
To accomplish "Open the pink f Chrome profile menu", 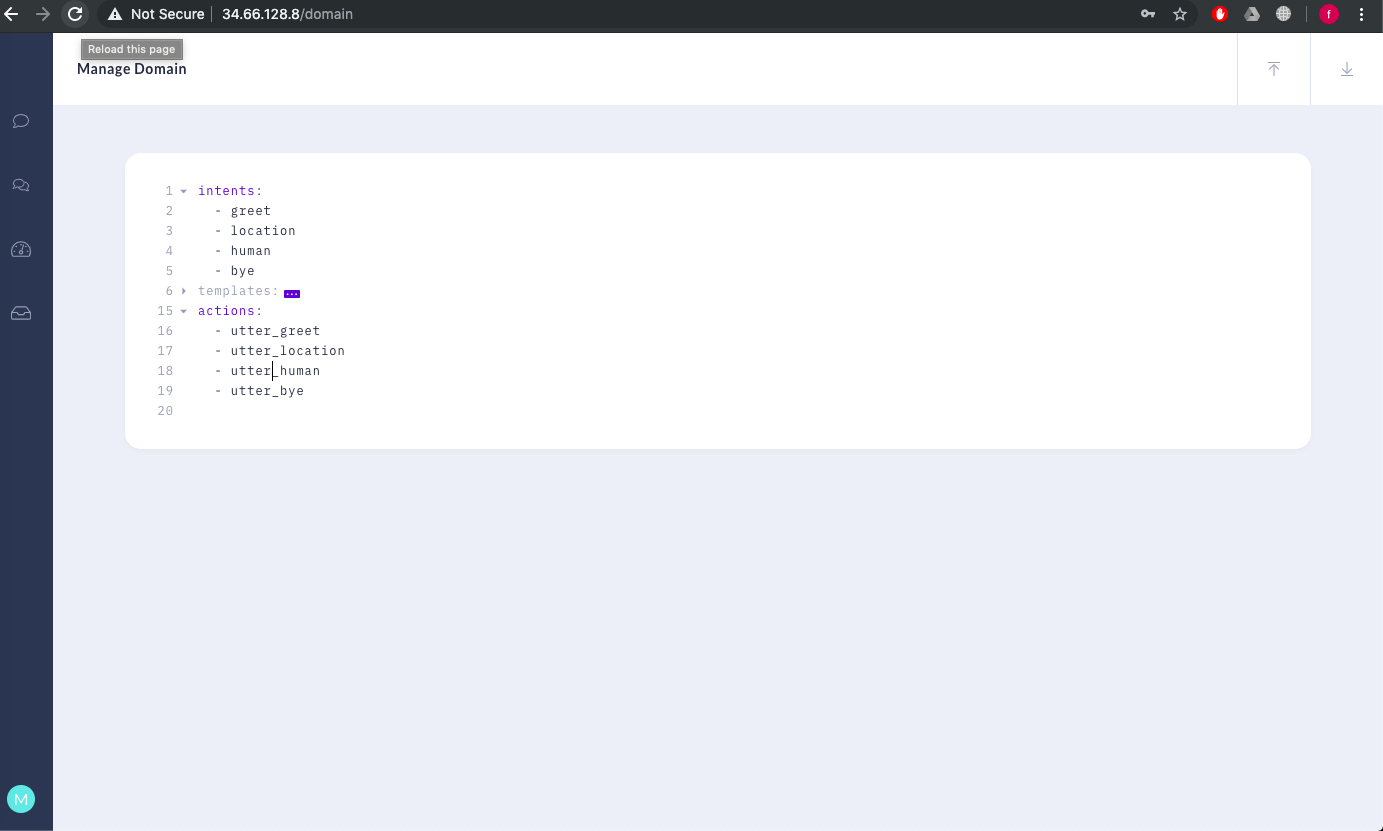I will pos(1328,14).
